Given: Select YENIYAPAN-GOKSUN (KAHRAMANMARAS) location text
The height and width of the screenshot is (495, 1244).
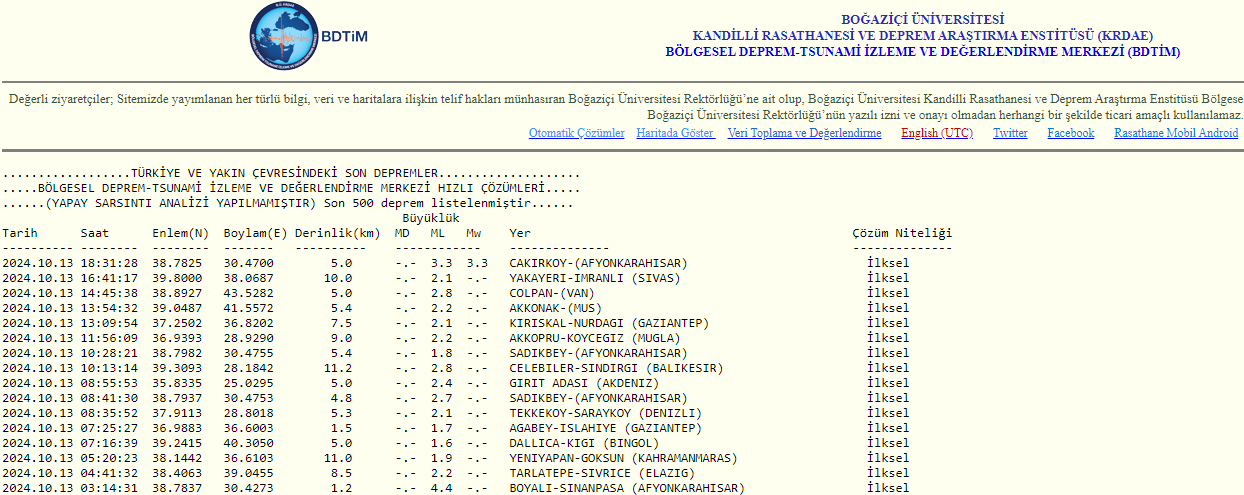Looking at the screenshot, I should (x=623, y=458).
